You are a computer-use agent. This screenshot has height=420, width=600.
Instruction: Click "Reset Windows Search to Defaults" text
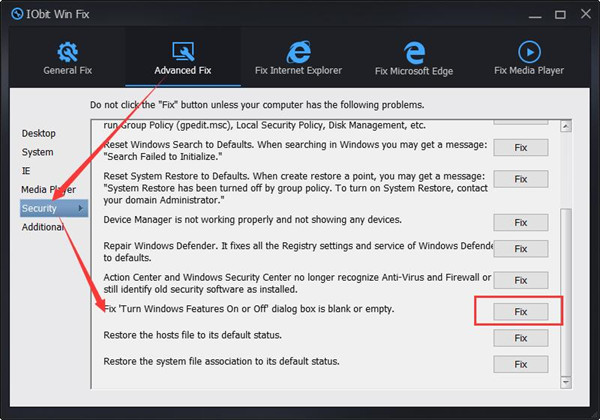[x=295, y=151]
